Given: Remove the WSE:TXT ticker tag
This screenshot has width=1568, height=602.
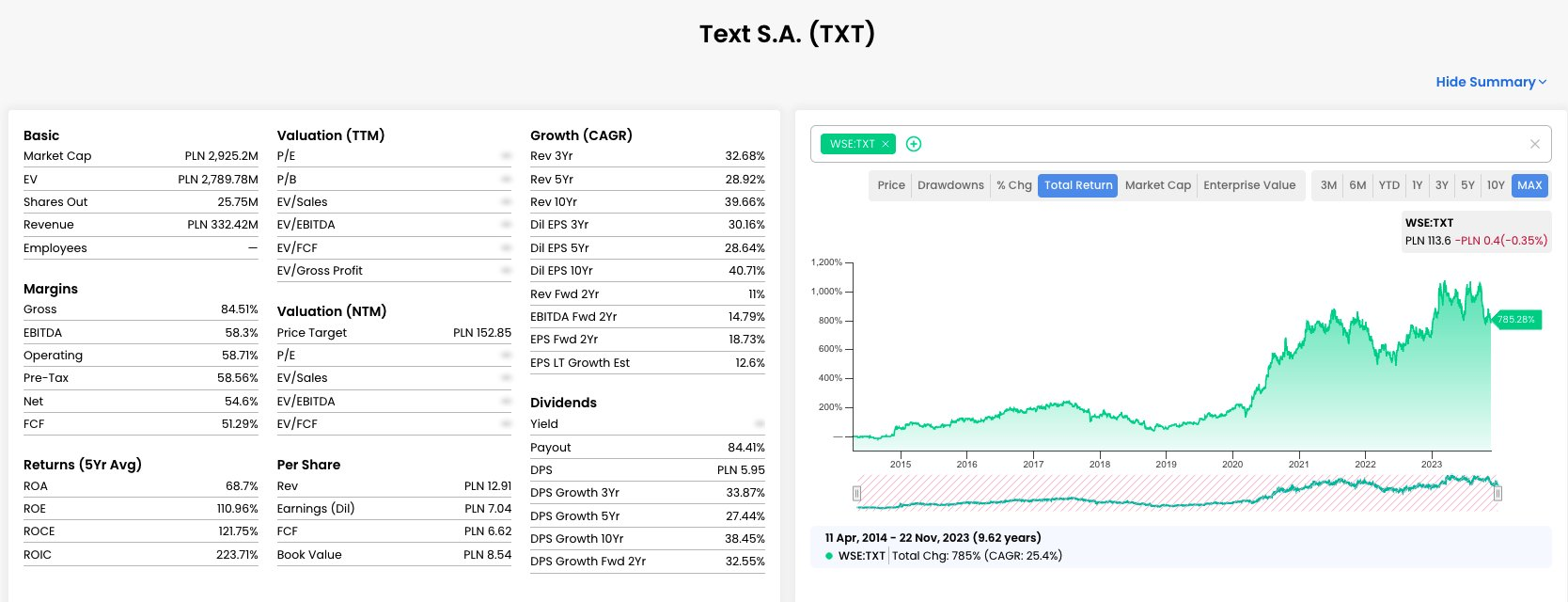Looking at the screenshot, I should click(886, 144).
